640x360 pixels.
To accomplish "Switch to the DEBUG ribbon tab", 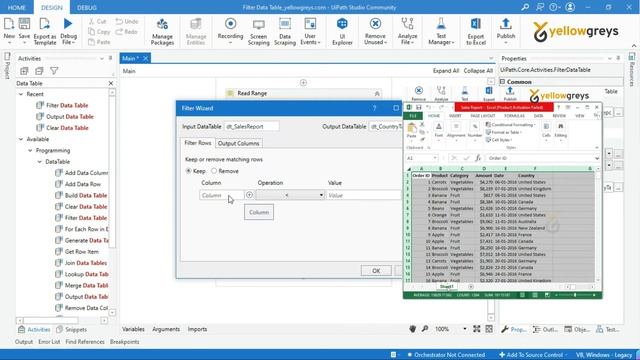I will (87, 7).
